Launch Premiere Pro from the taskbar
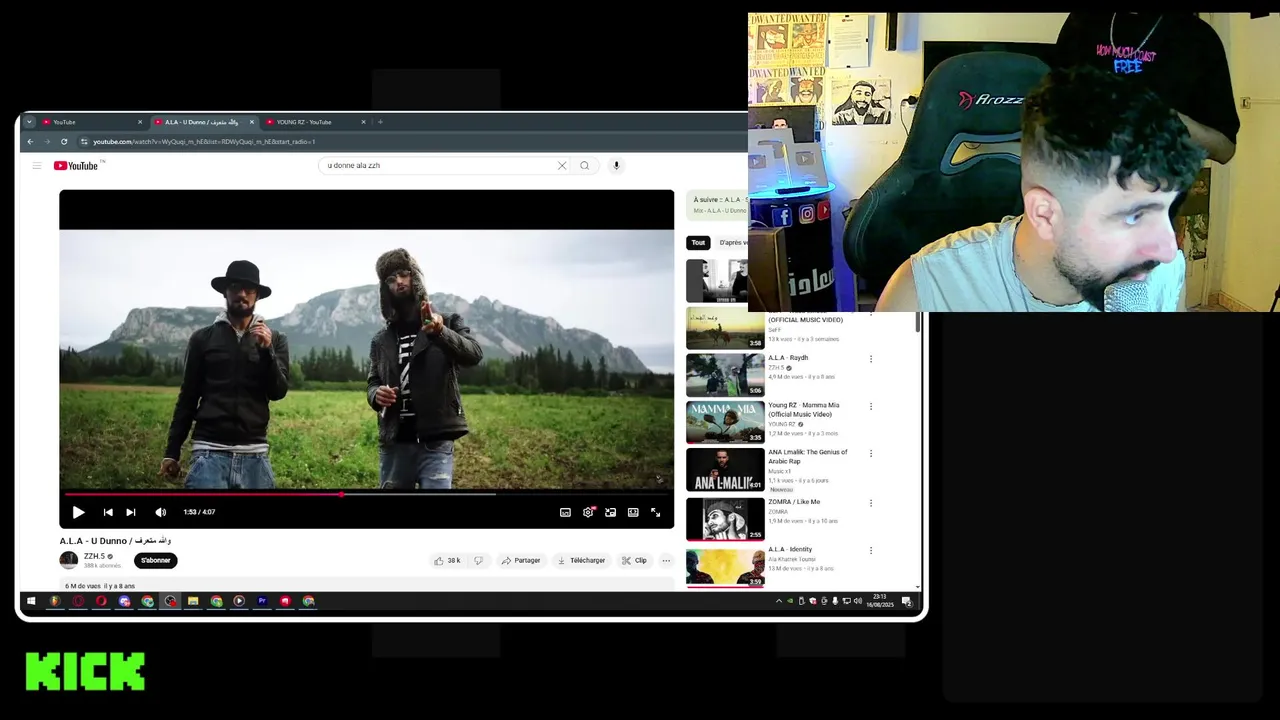 [x=262, y=601]
